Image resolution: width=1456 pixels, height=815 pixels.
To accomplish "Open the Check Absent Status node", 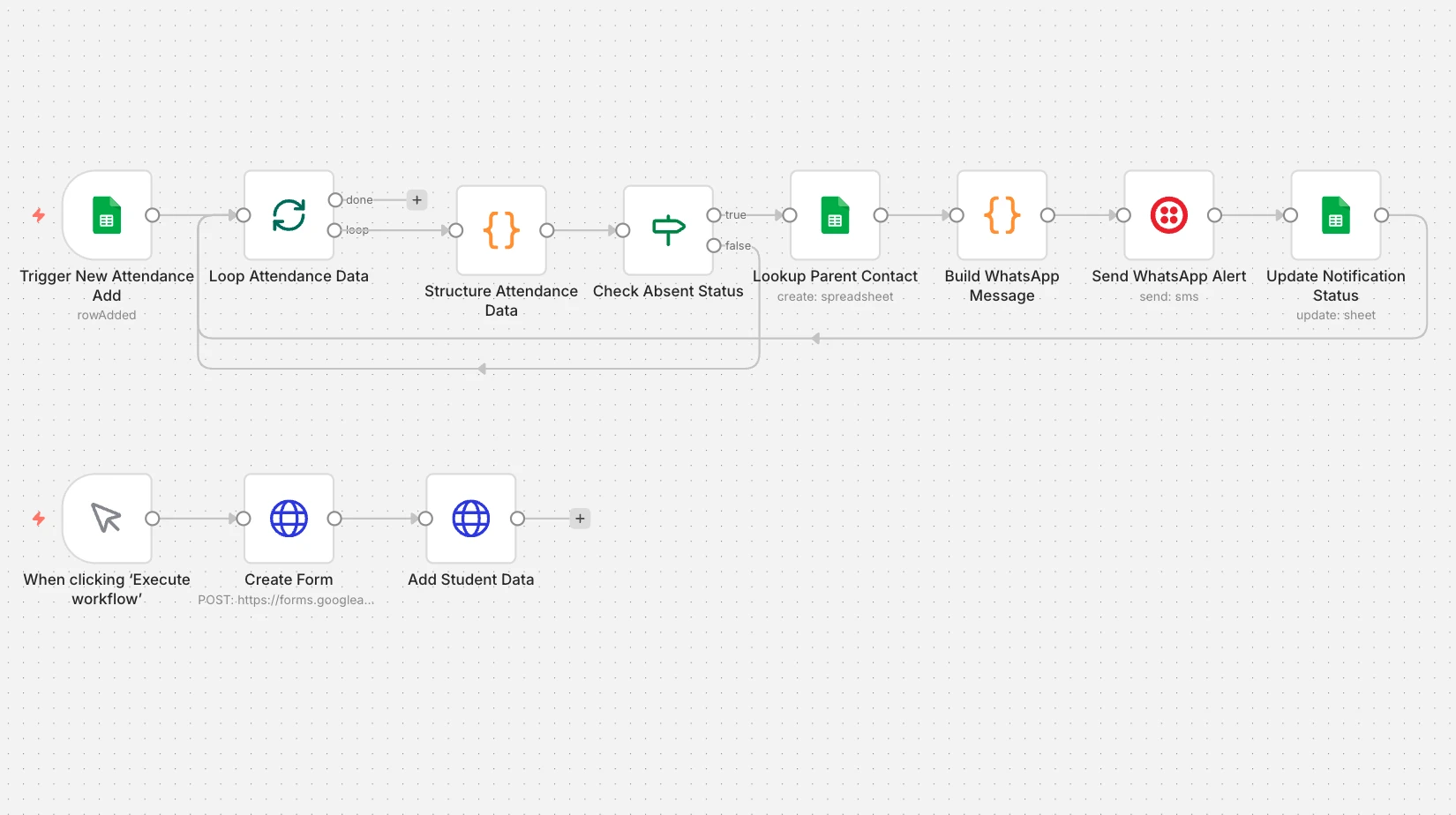I will point(668,230).
